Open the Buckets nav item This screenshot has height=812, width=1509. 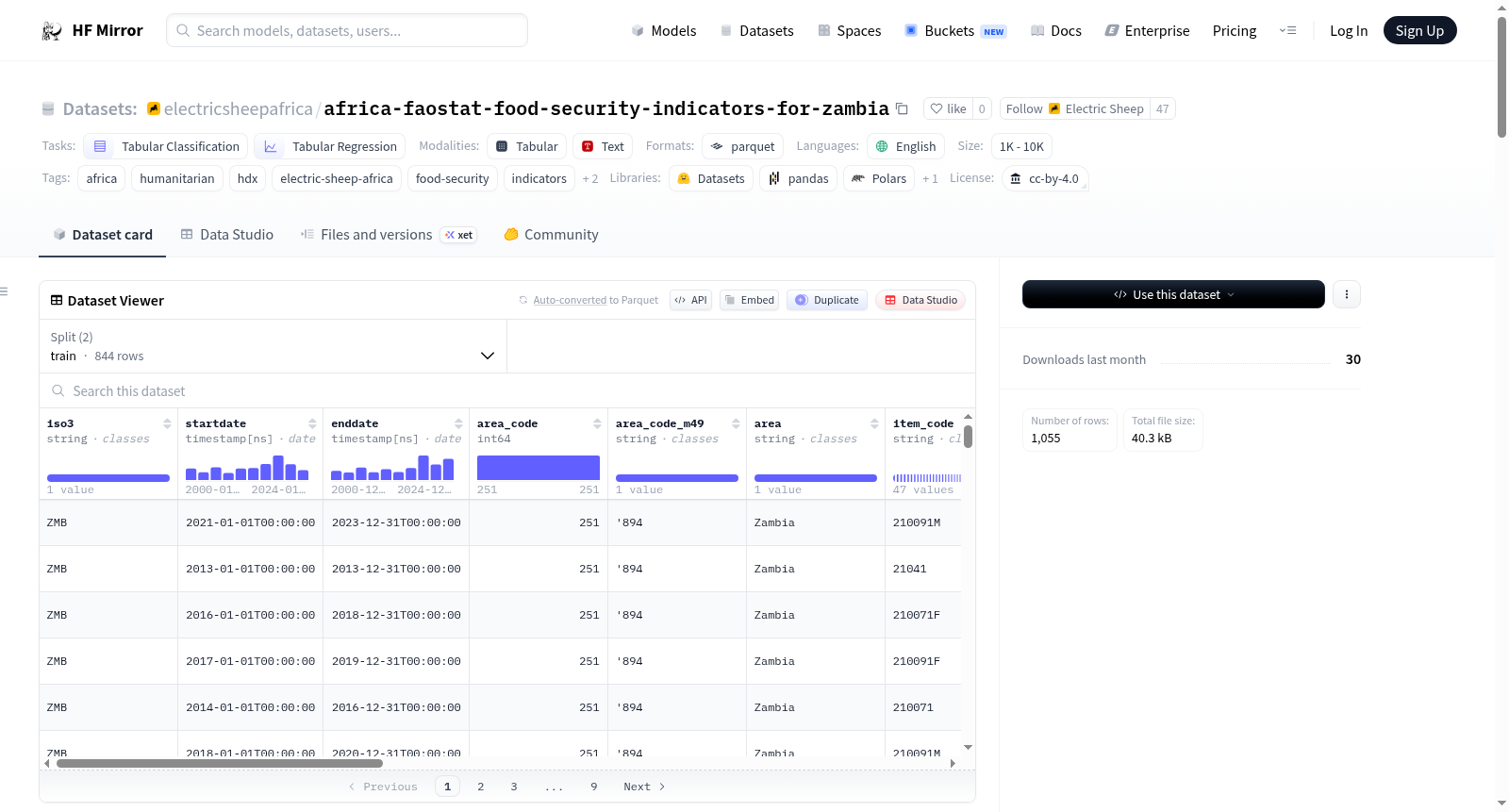click(955, 31)
